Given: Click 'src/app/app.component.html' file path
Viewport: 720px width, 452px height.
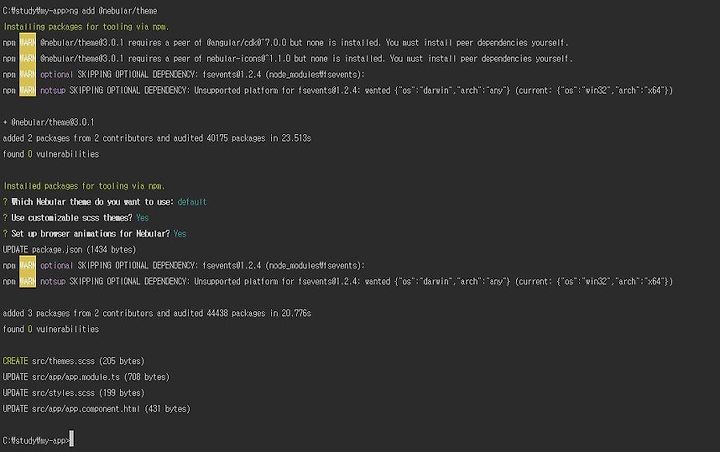Looking at the screenshot, I should coord(86,409).
